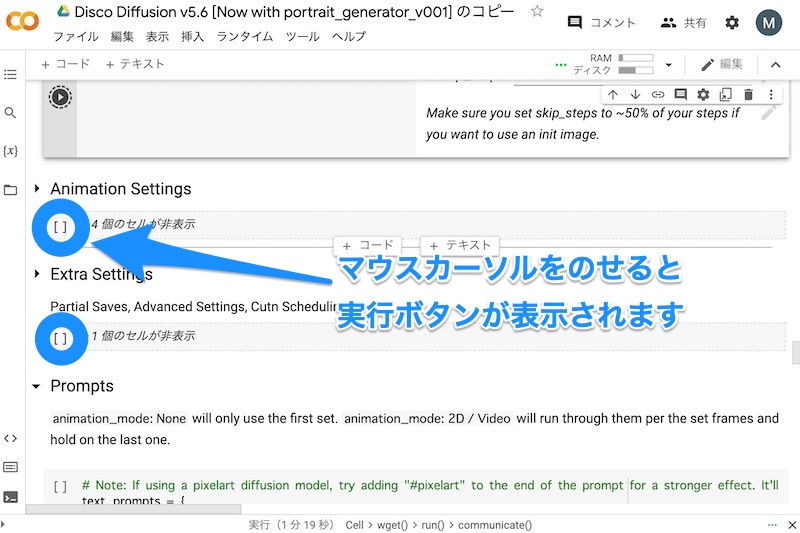Open the RAM/disk runtime dropdown arrow
Image resolution: width=800 pixels, height=533 pixels.
point(668,65)
